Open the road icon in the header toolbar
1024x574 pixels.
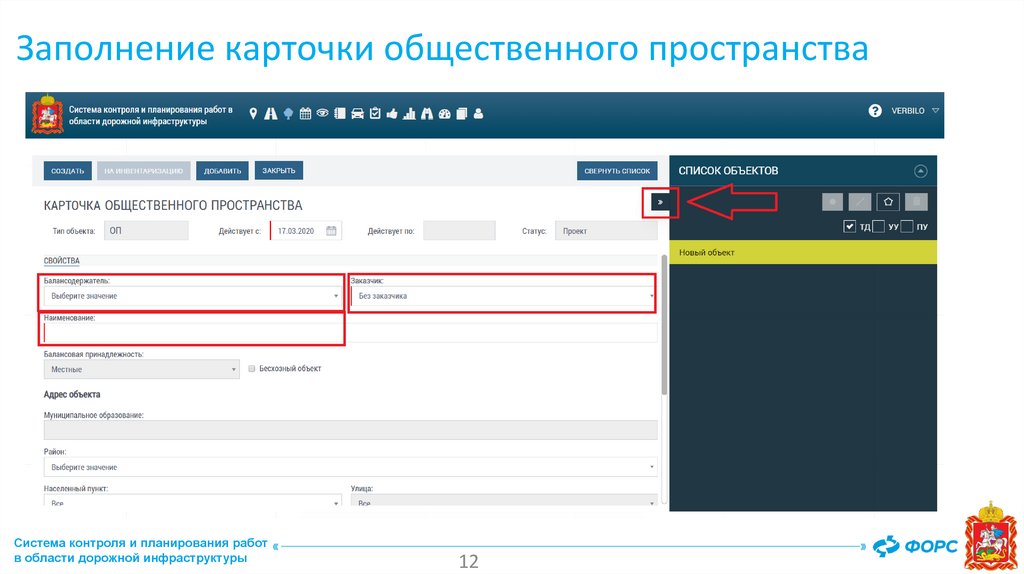[x=270, y=114]
